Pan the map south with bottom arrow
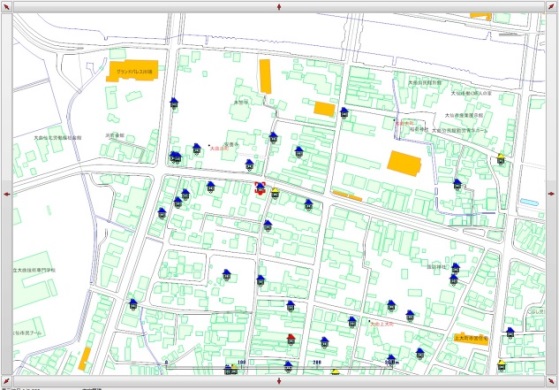 coord(279,381)
